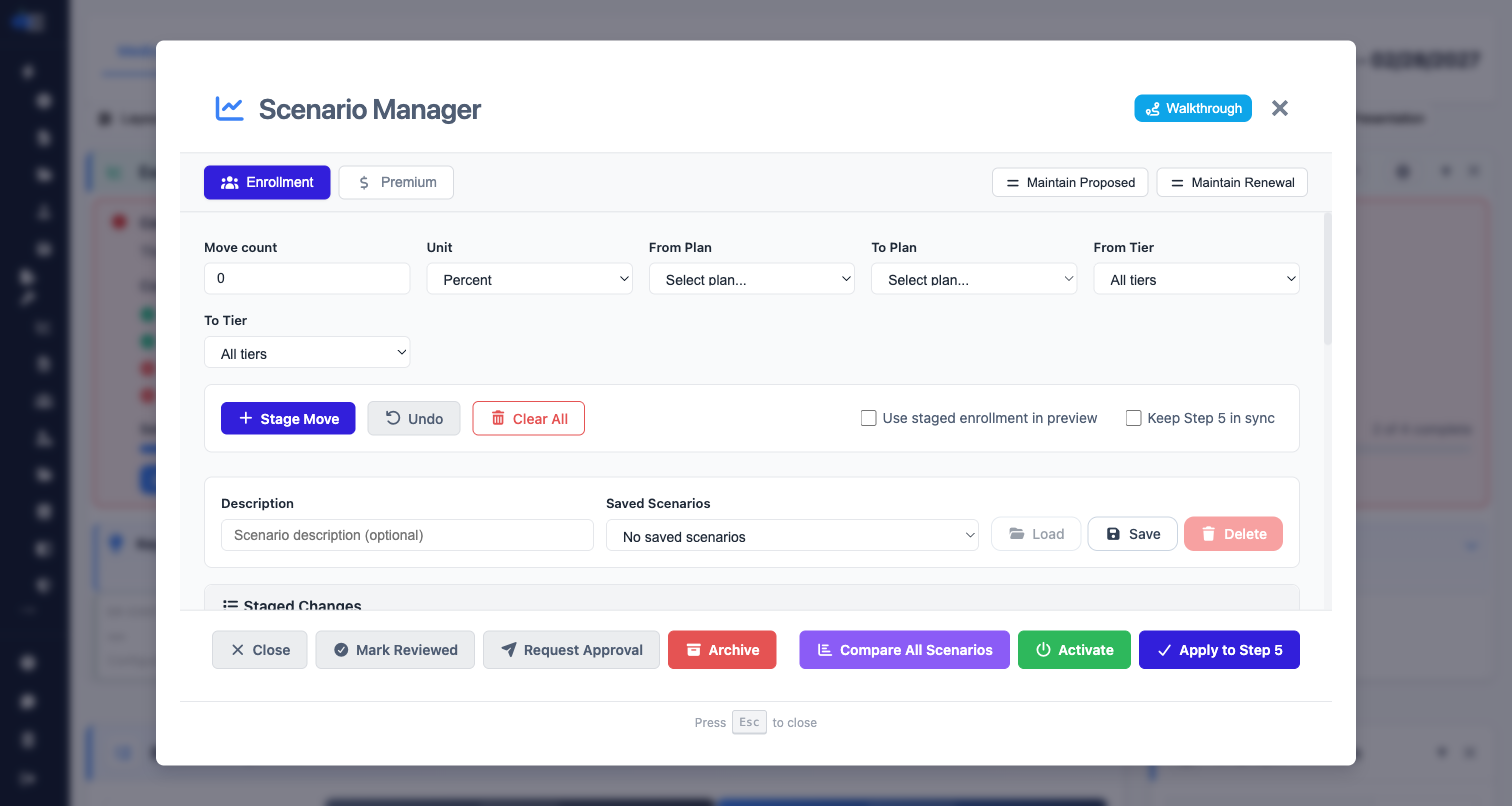The image size is (1512, 806).
Task: Expand the To Tier dropdown
Action: [x=307, y=353]
